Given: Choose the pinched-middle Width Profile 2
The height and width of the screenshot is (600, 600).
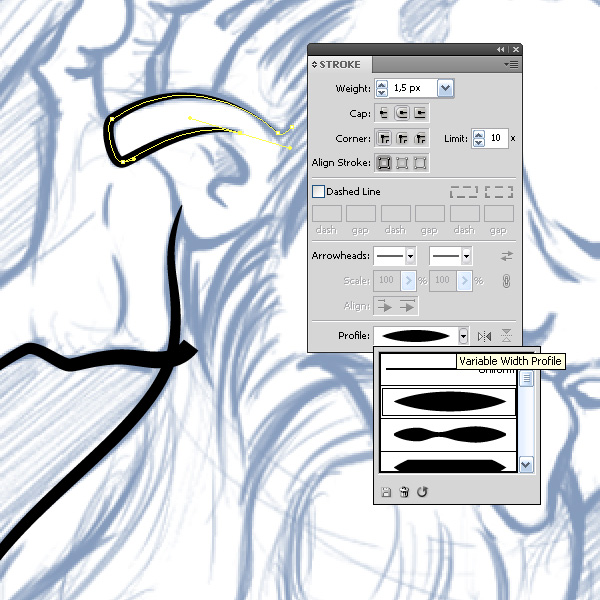Looking at the screenshot, I should point(448,435).
